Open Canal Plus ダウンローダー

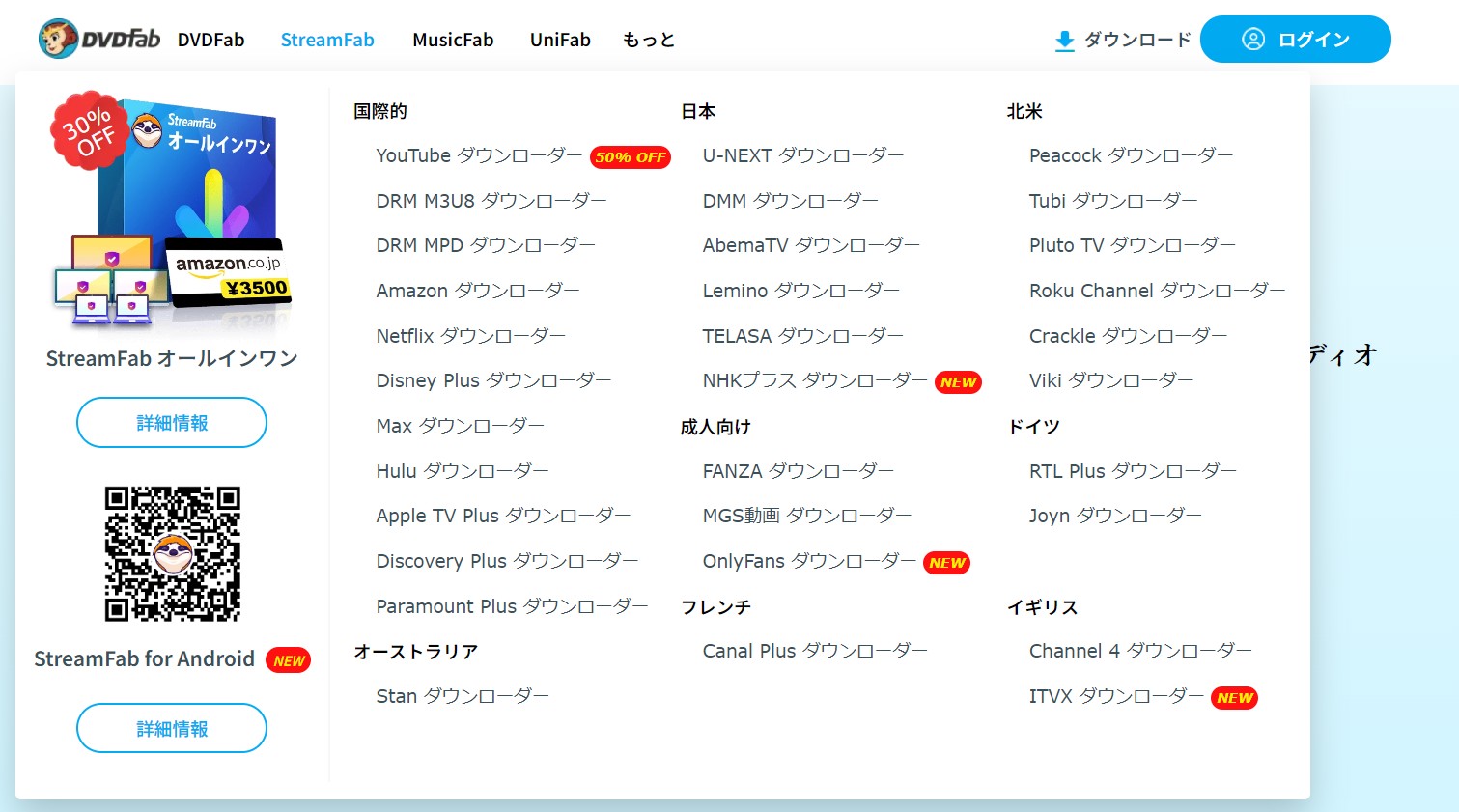815,651
